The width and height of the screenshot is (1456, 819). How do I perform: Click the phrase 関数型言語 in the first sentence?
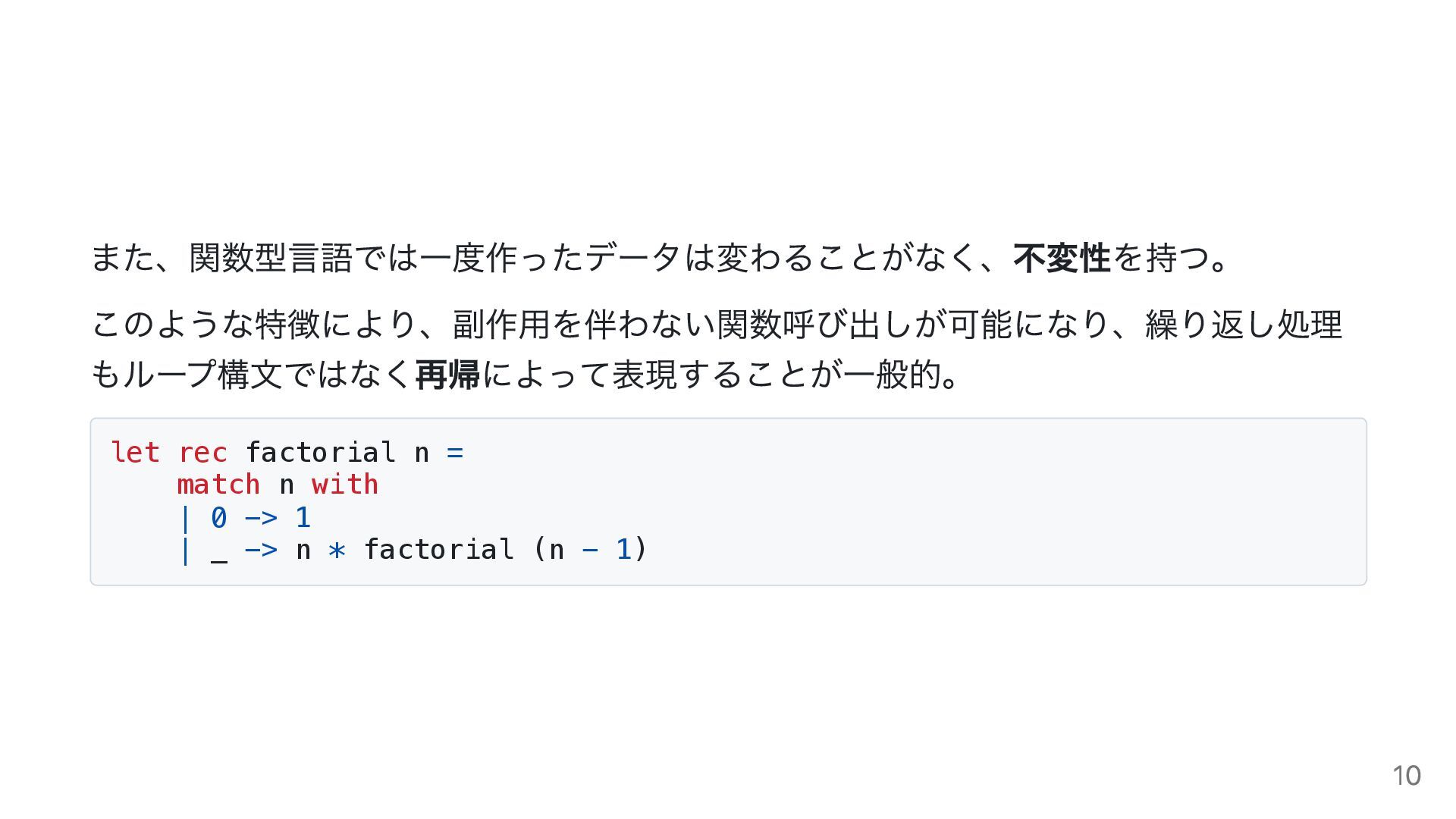point(271,258)
